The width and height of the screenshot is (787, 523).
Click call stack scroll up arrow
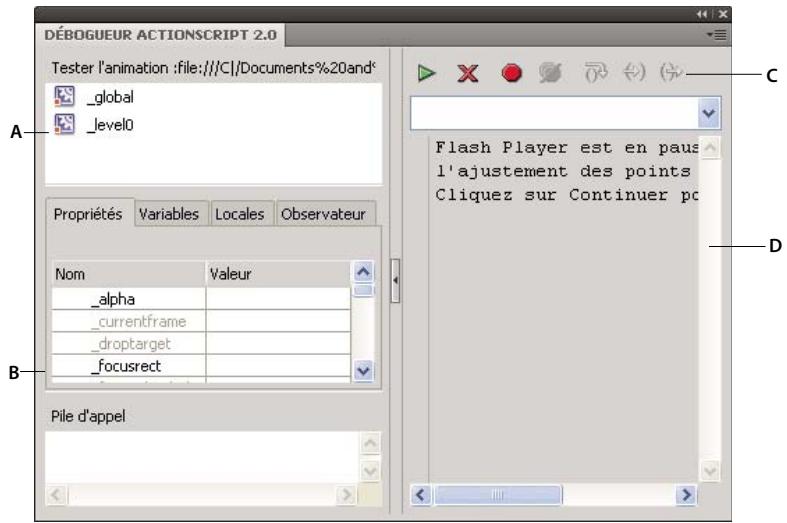coord(370,443)
